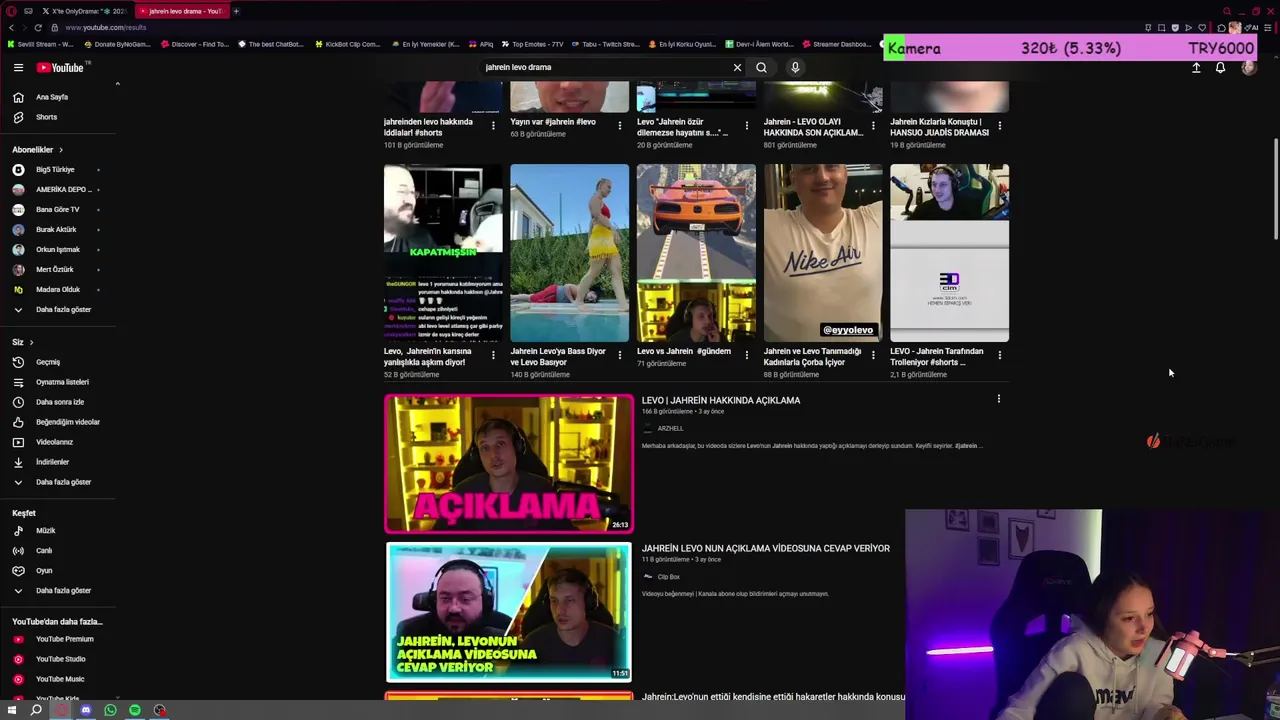
Task: Open the Bana Göre TV channel
Action: click(58, 210)
